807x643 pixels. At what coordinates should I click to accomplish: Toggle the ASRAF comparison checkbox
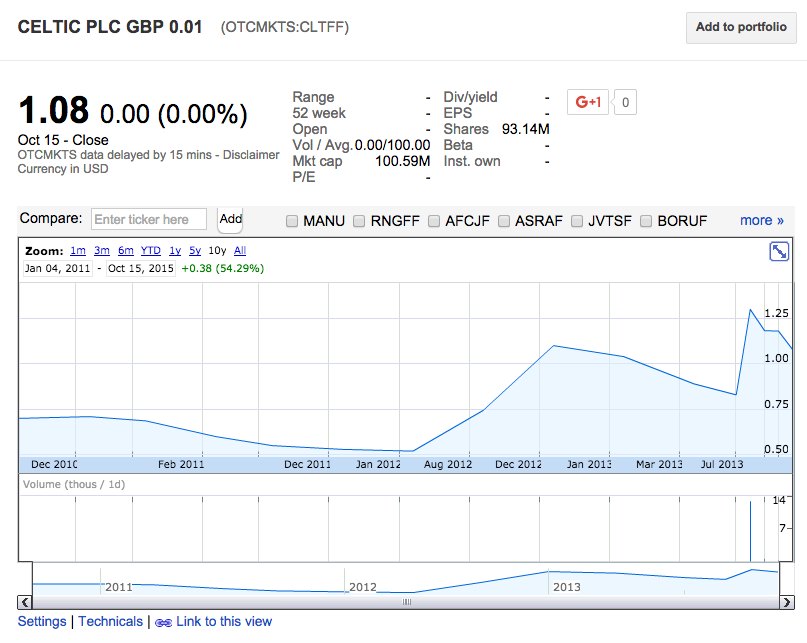tap(504, 221)
